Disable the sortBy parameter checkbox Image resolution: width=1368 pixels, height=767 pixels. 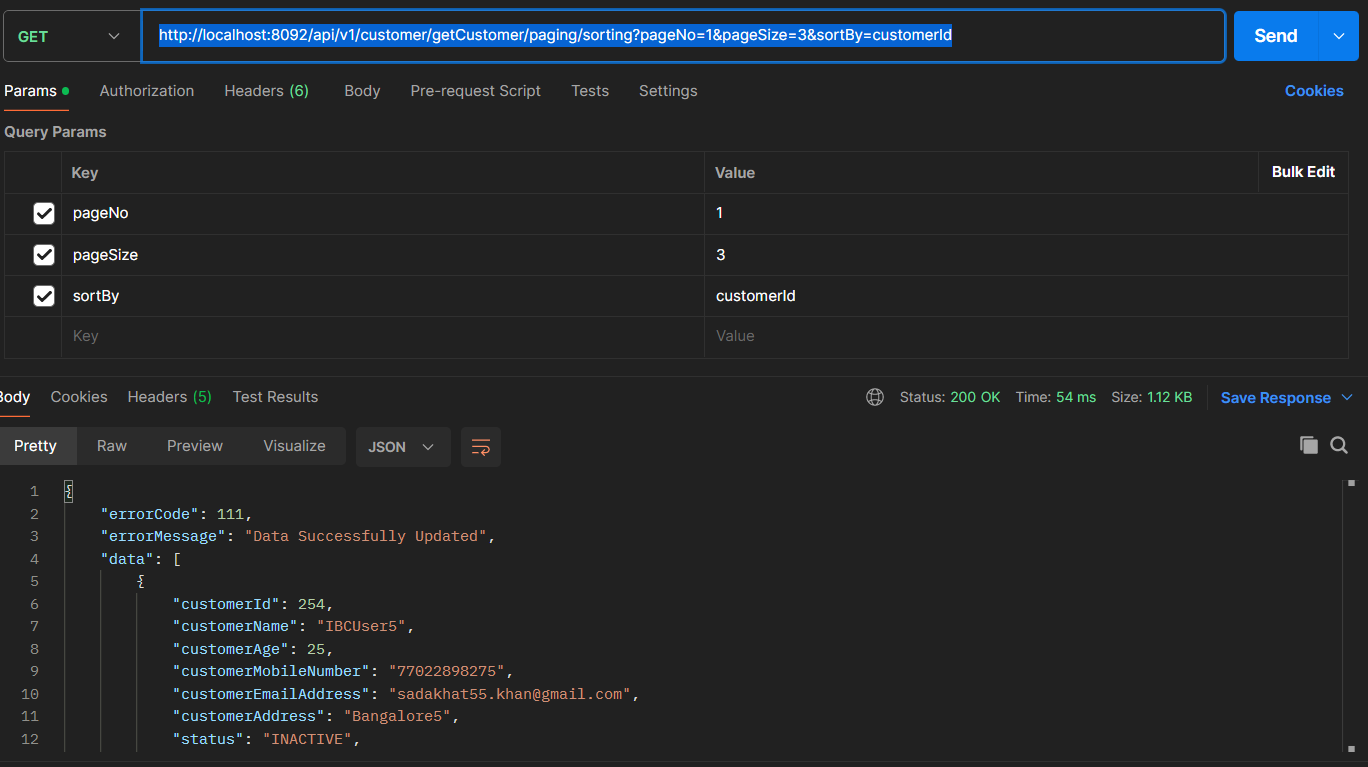44,296
